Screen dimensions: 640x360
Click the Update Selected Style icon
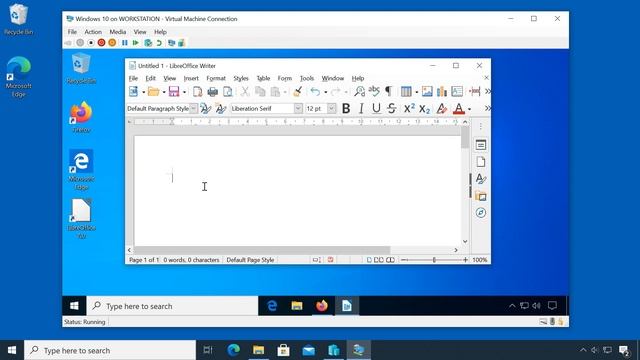[x=205, y=109]
